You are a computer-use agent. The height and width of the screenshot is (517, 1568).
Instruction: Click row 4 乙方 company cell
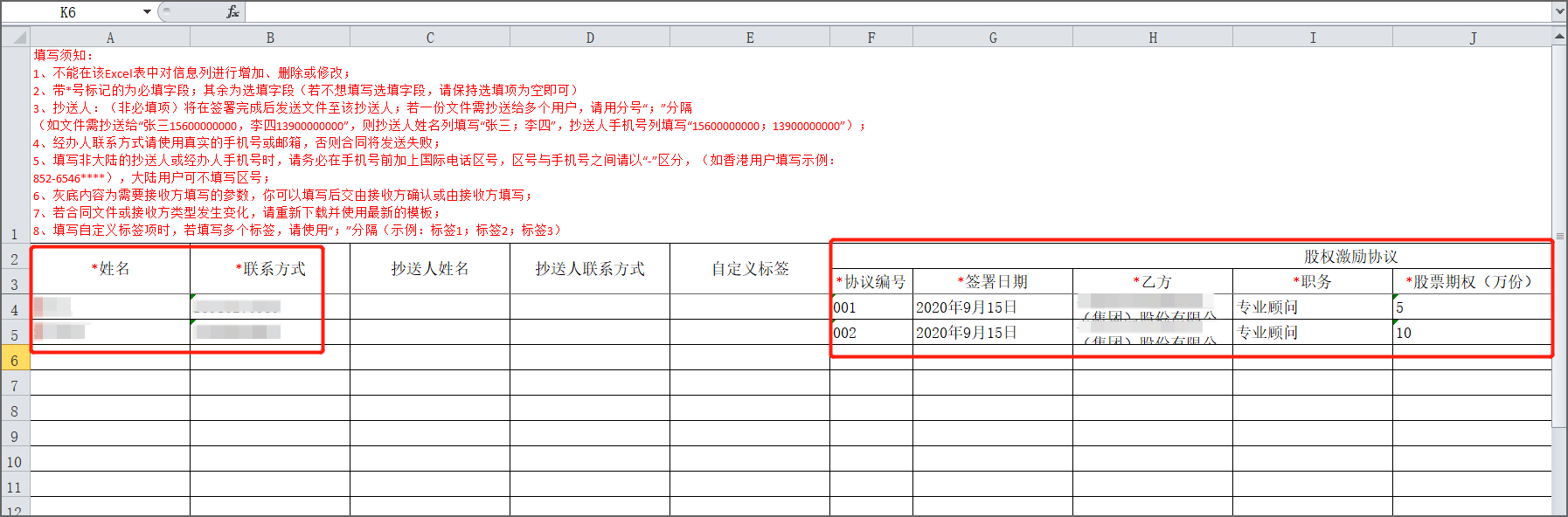click(1153, 307)
